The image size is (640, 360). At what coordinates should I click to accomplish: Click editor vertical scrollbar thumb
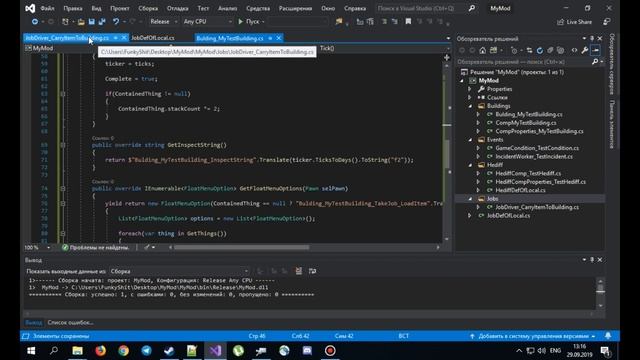pos(447,153)
